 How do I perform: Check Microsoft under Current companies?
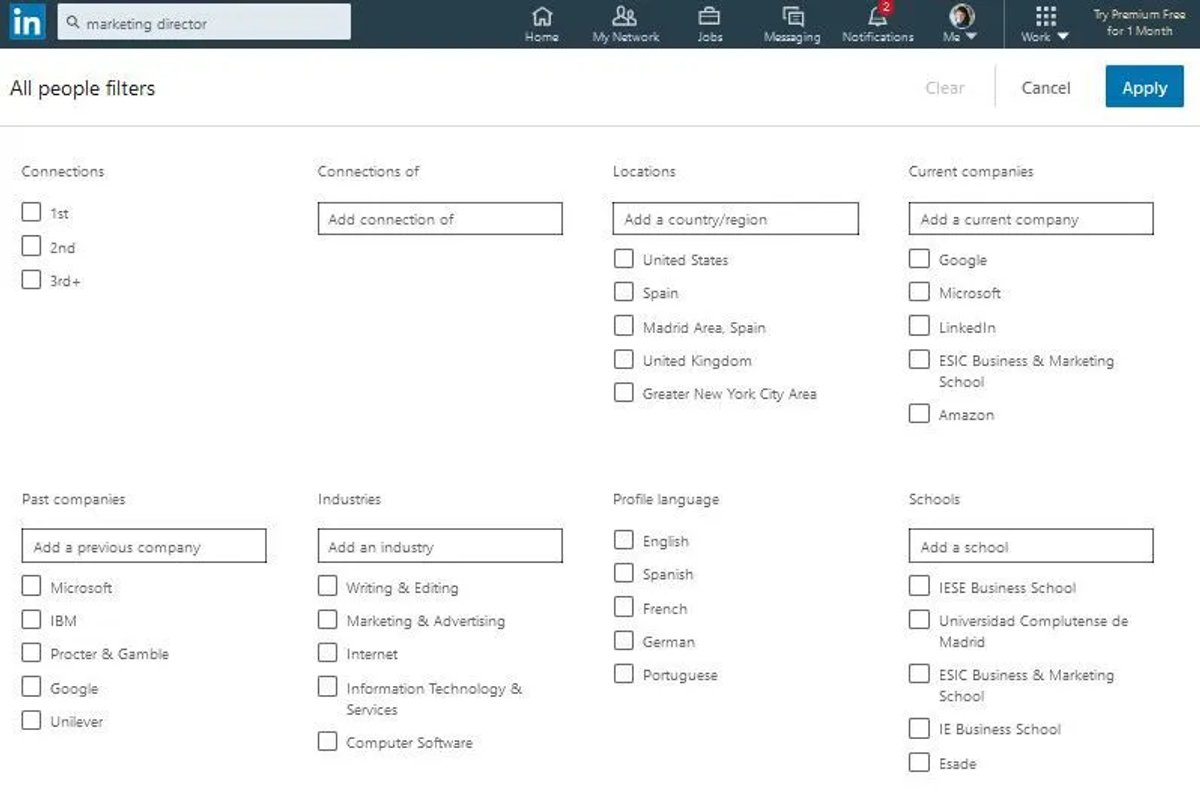coord(919,292)
